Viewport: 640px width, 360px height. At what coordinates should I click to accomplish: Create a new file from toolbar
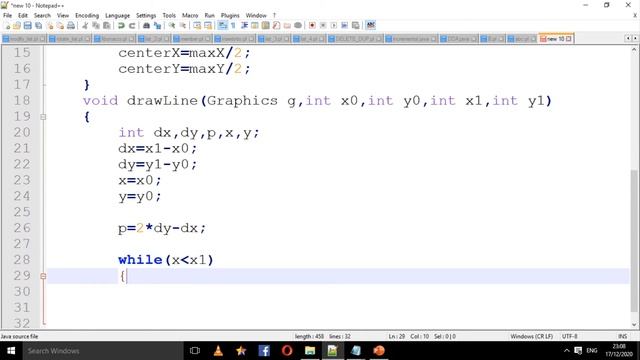pos(7,26)
